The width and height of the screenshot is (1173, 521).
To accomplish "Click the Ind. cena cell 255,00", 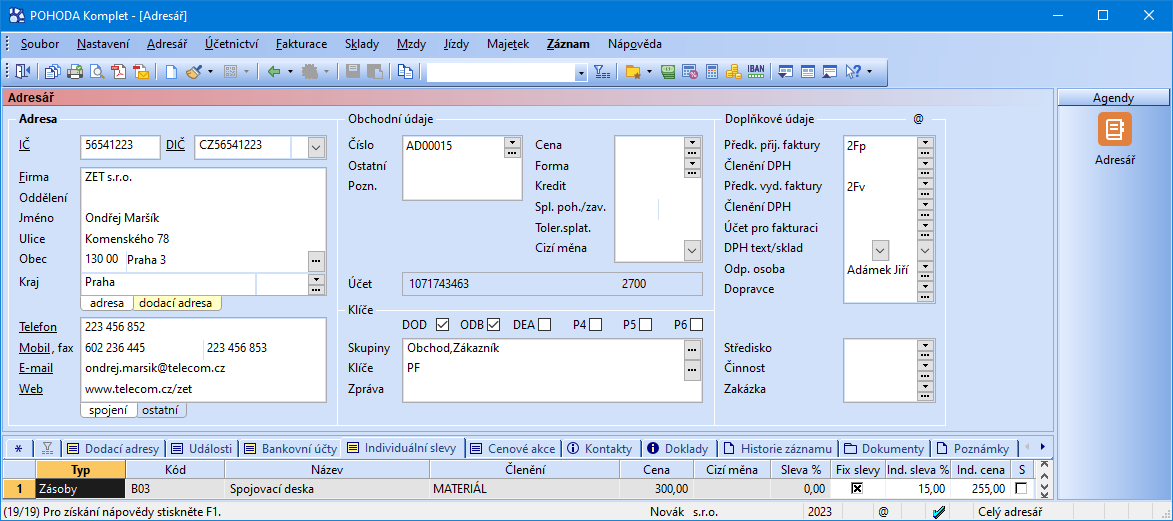I will click(980, 489).
